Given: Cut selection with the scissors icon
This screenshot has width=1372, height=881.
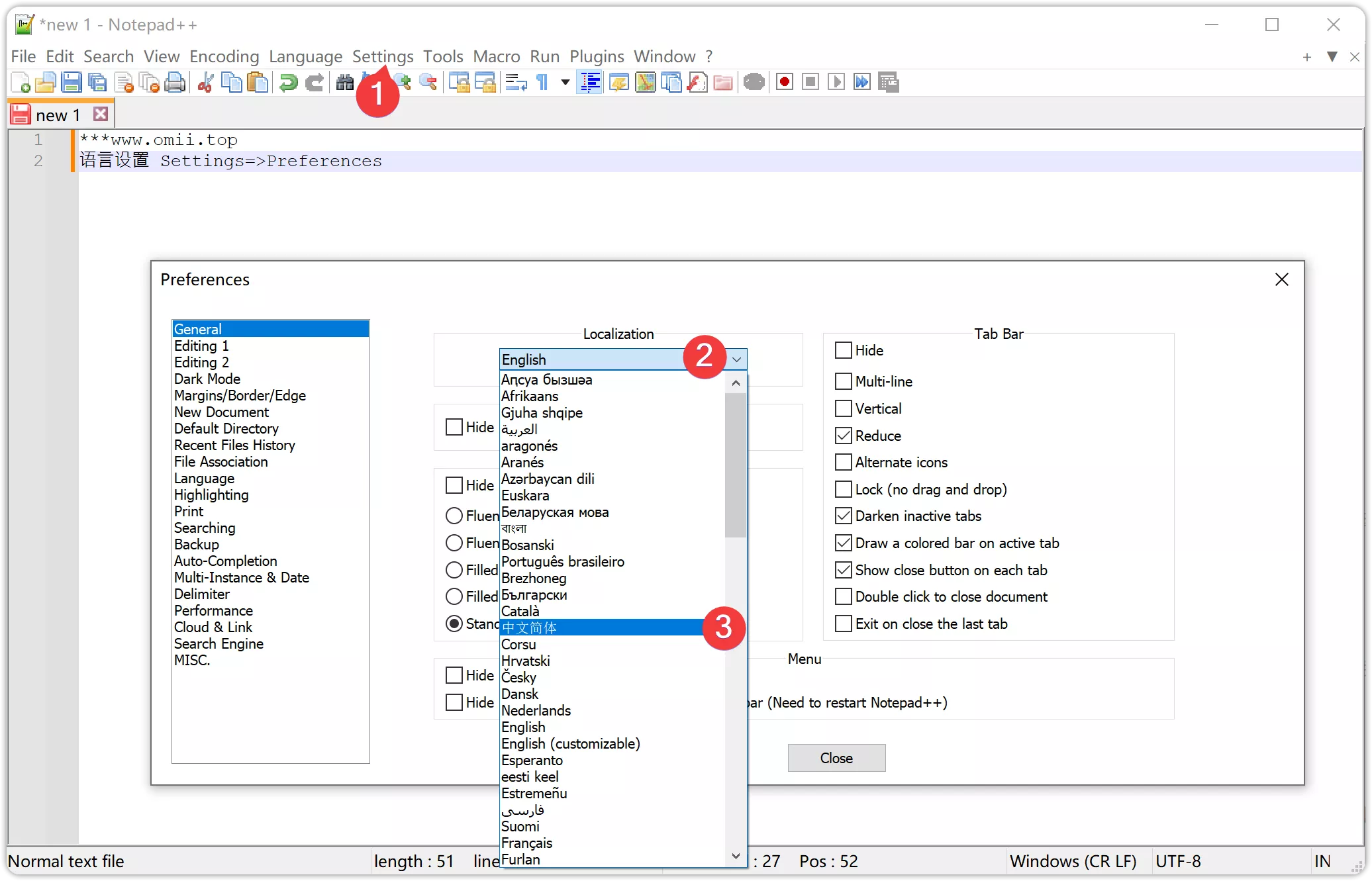Looking at the screenshot, I should pos(205,82).
